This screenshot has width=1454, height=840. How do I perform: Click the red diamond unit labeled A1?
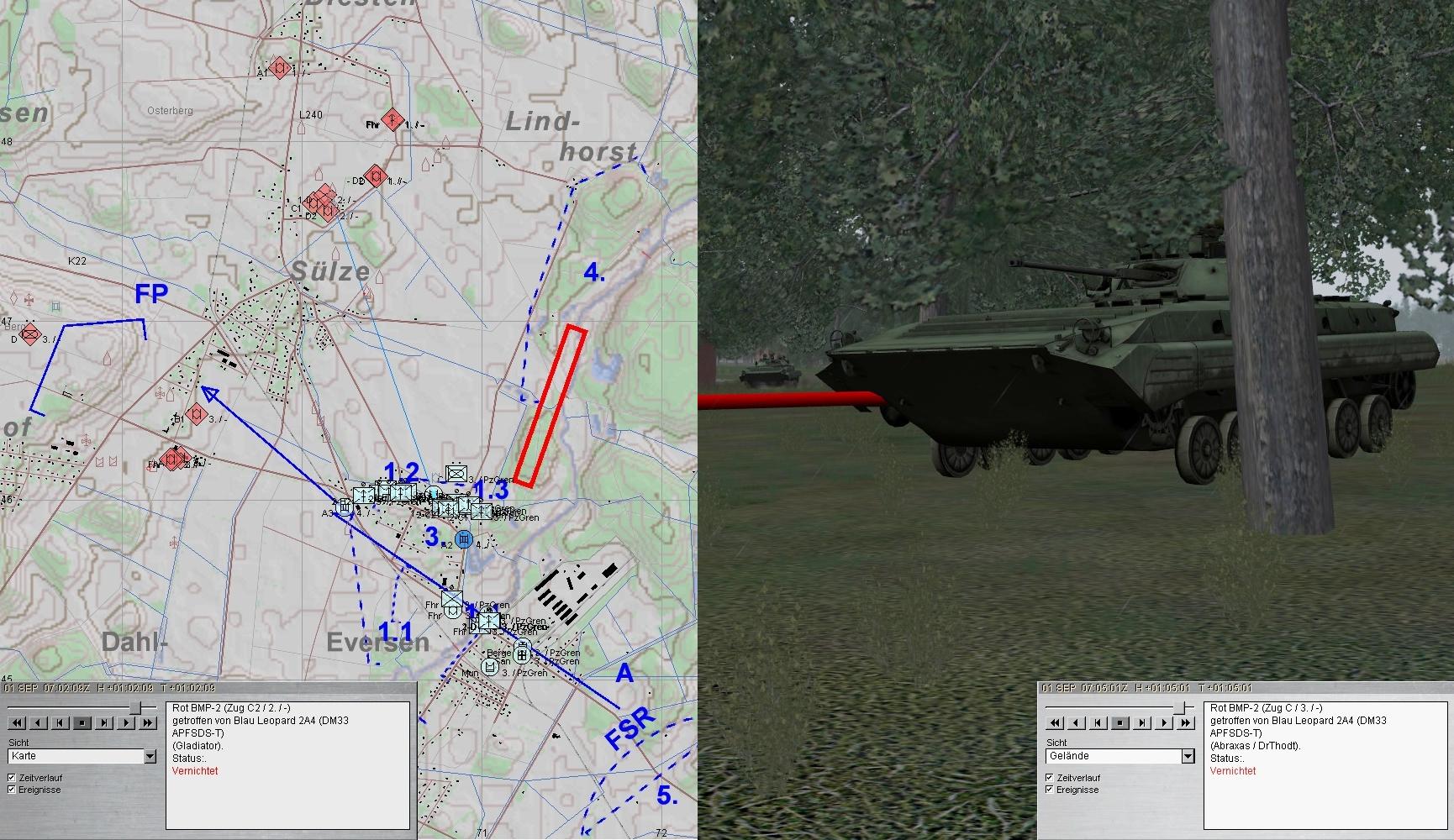point(281,68)
